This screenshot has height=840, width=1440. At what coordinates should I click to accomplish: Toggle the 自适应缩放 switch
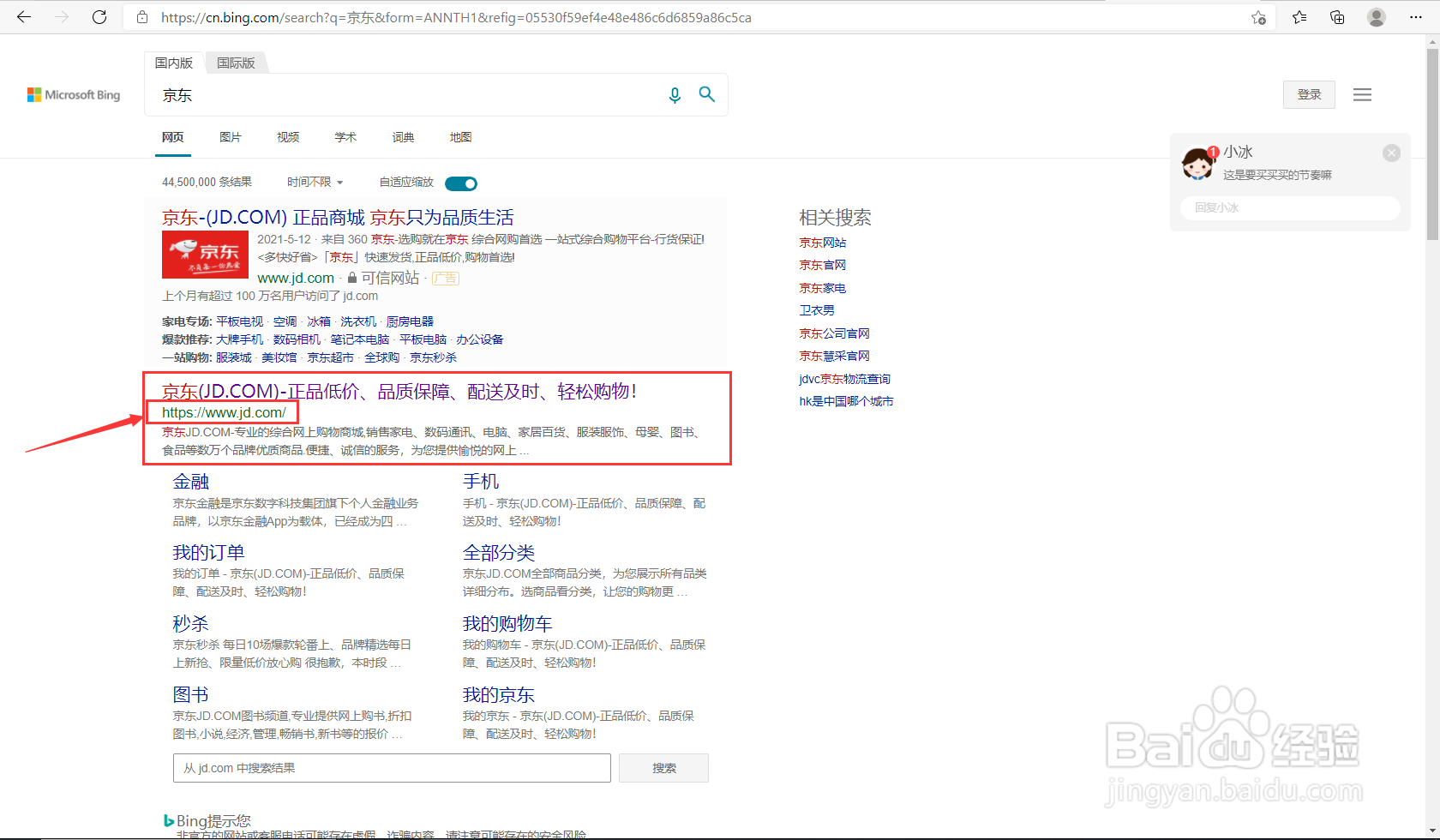click(461, 183)
